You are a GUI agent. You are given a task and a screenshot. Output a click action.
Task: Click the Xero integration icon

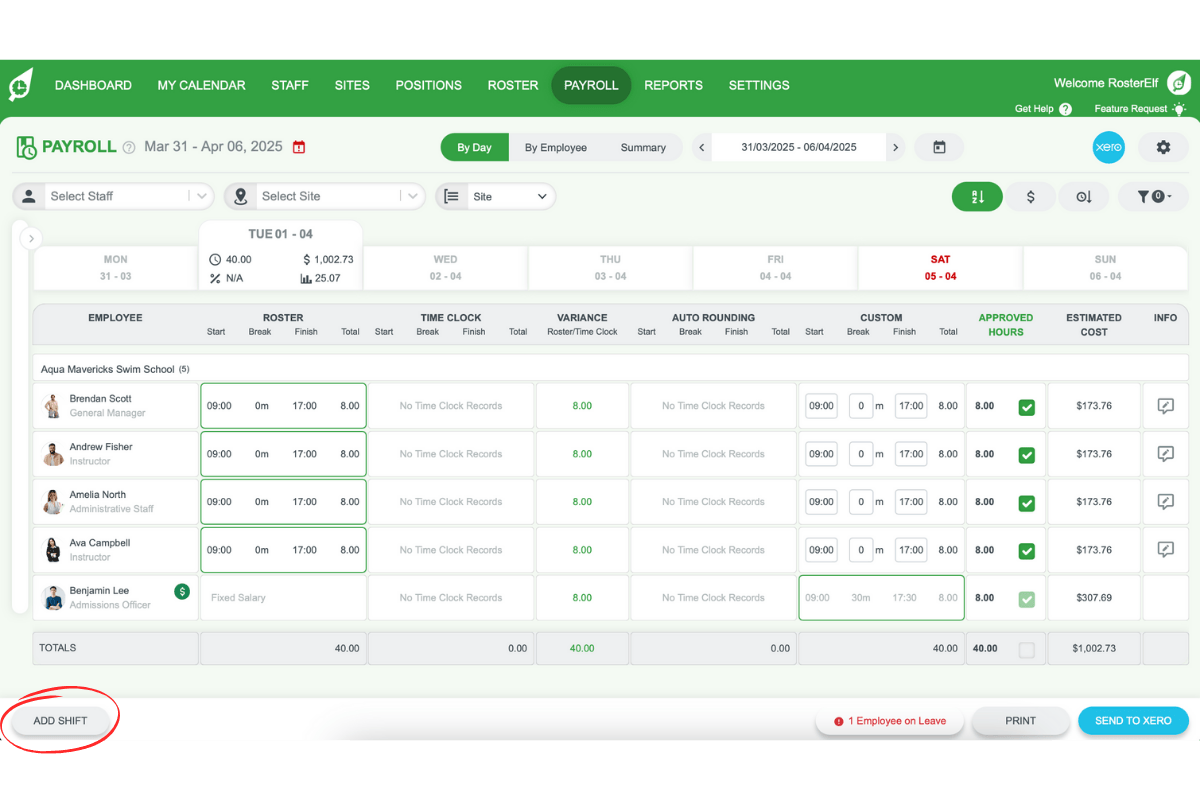coord(1108,147)
